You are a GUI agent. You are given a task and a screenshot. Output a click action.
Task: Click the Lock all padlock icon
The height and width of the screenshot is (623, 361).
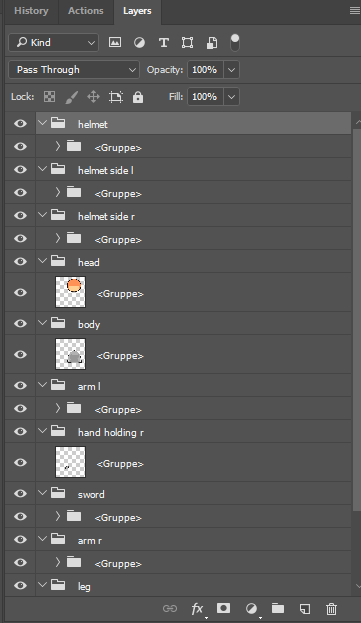tap(138, 97)
